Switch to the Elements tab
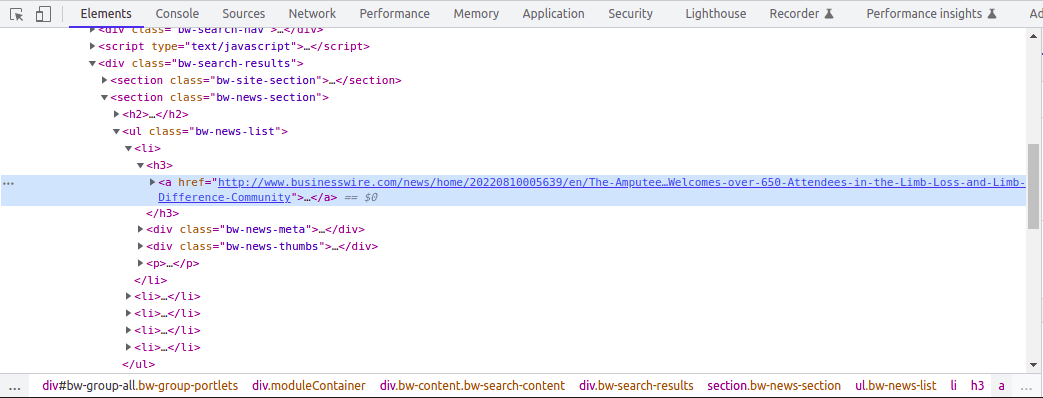 click(106, 14)
